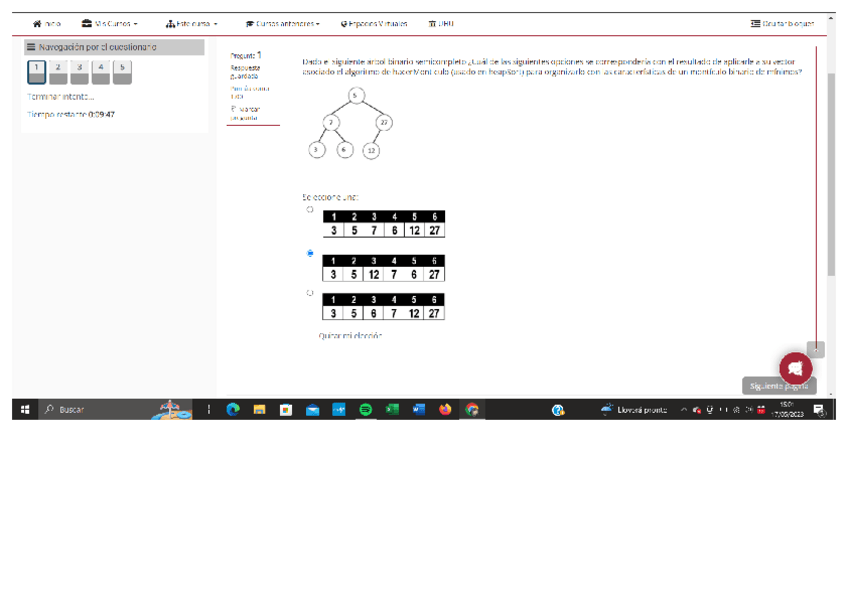The image size is (848, 599).
Task: Switch to Chrome in taskbar
Action: [472, 410]
